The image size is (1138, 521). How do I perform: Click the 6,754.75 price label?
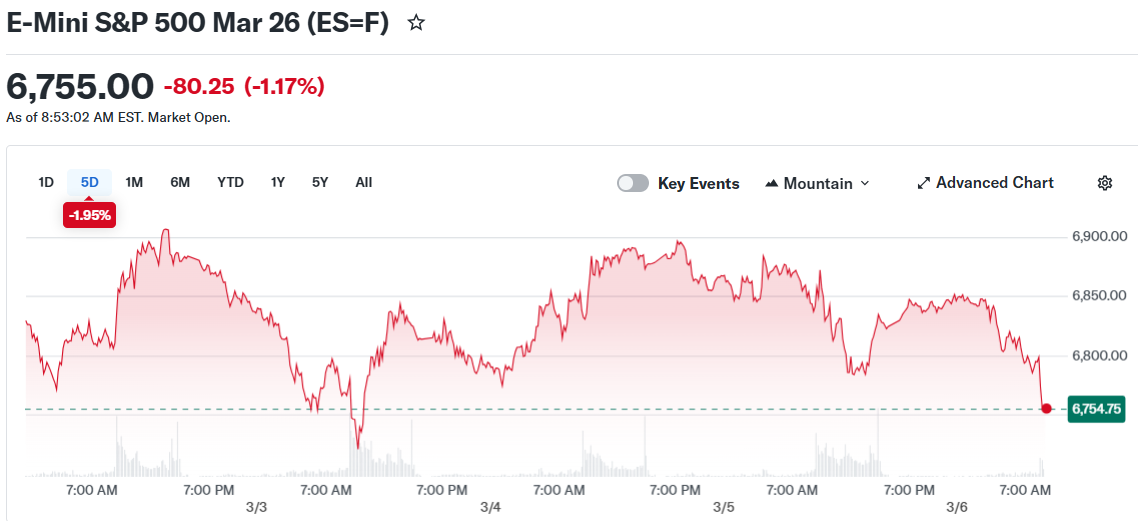click(1097, 408)
